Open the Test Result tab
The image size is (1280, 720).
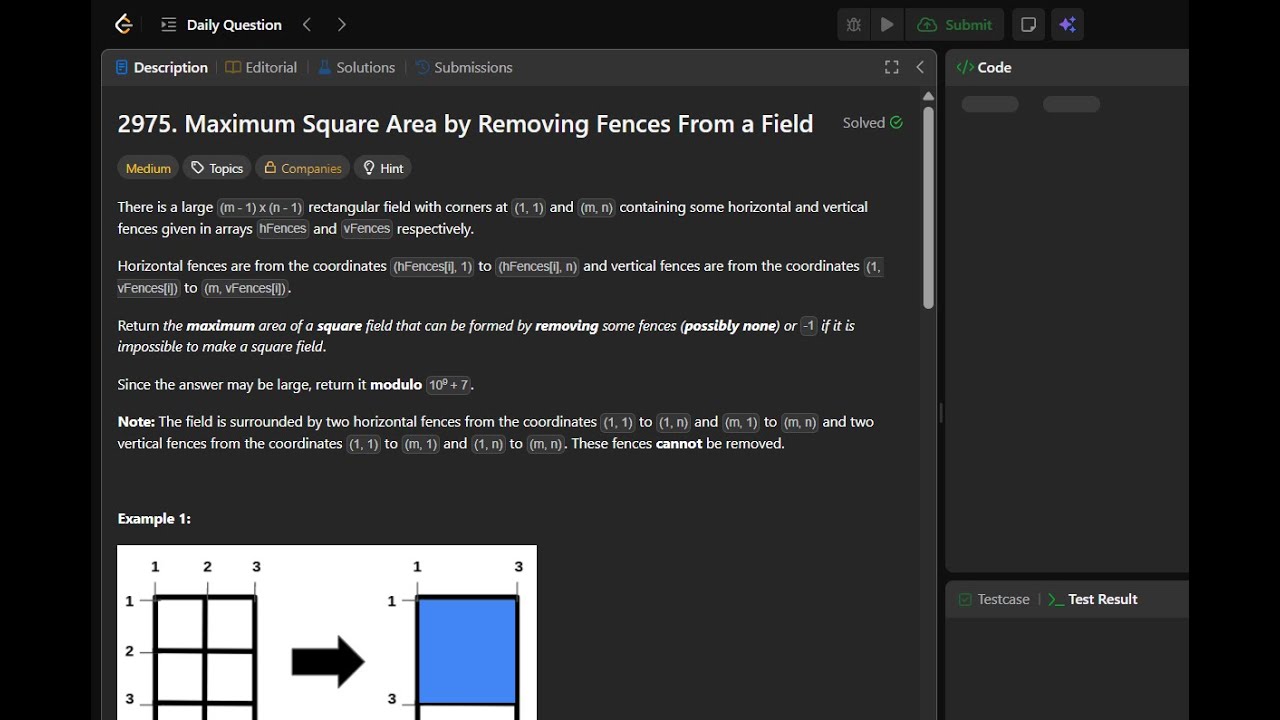(1093, 599)
